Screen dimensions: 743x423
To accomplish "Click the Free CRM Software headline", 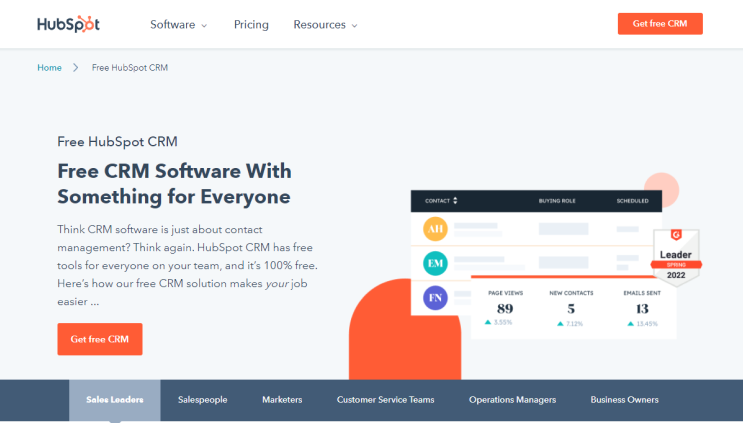I will tap(174, 184).
